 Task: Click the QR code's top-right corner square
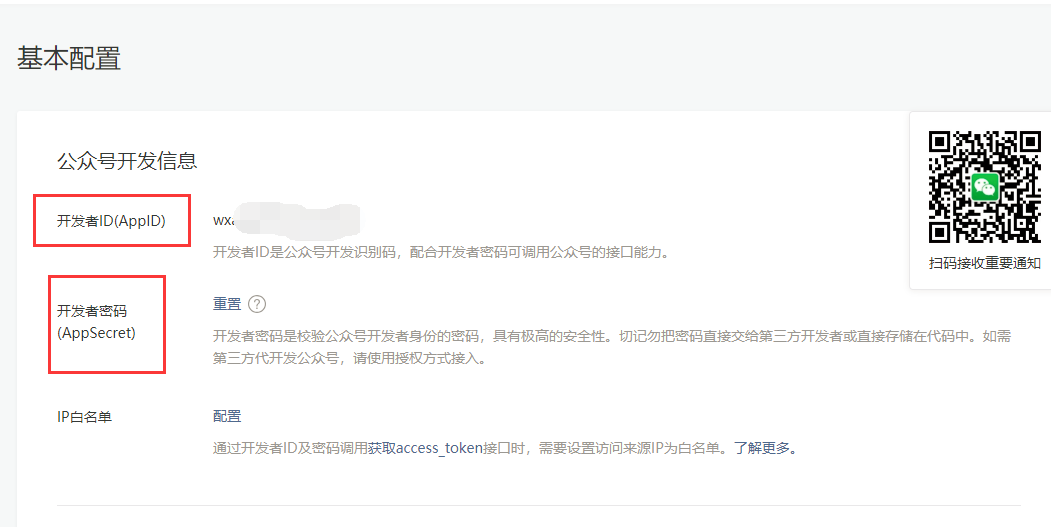pyautogui.click(x=1028, y=144)
